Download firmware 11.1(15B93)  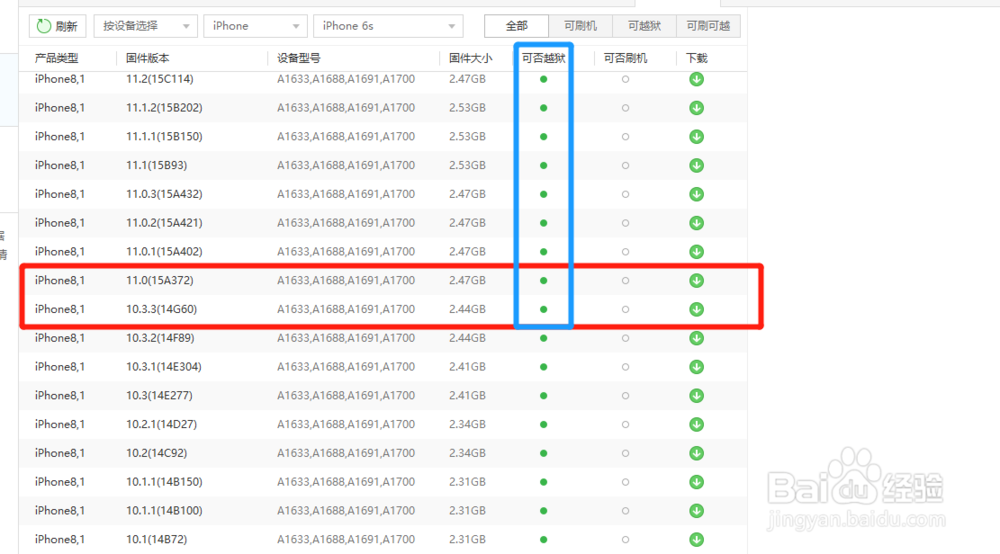point(696,165)
